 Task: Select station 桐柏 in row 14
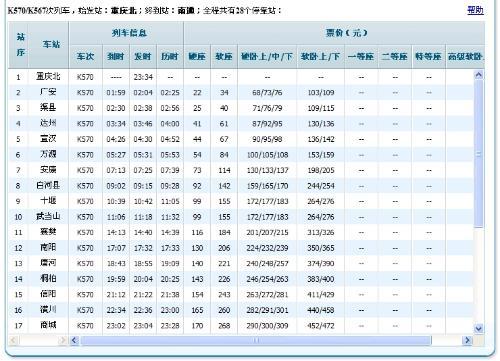48,279
